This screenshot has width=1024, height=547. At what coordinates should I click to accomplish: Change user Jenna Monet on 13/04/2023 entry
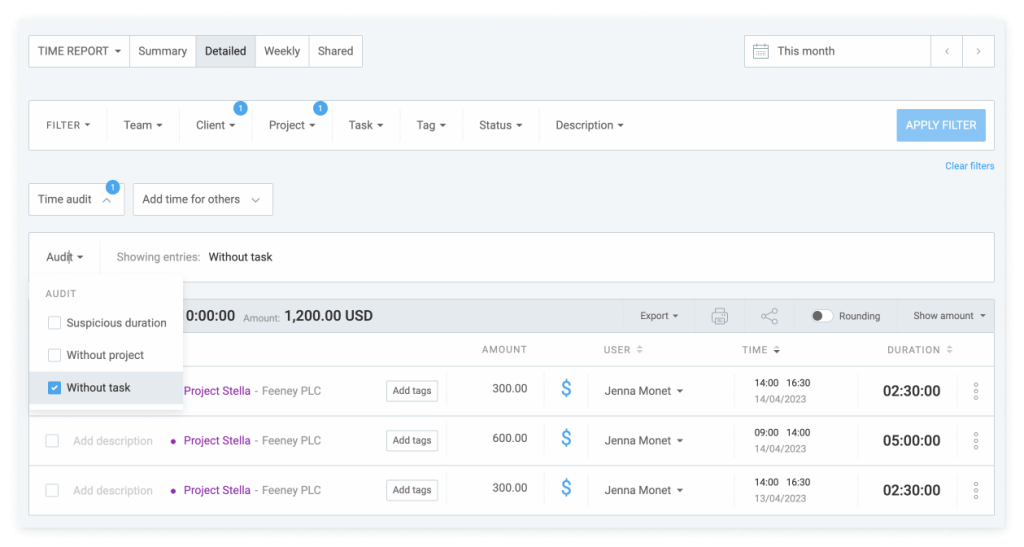click(x=643, y=490)
